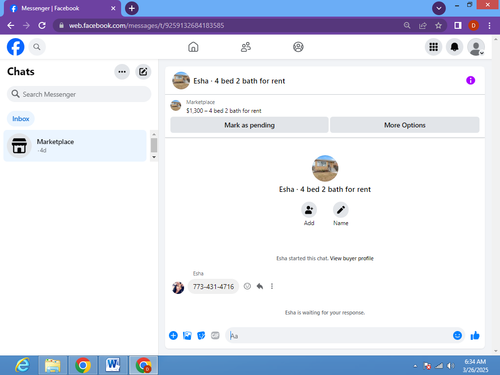Image resolution: width=500 pixels, height=375 pixels.
Task: Open conversation information purple icon
Action: [470, 80]
